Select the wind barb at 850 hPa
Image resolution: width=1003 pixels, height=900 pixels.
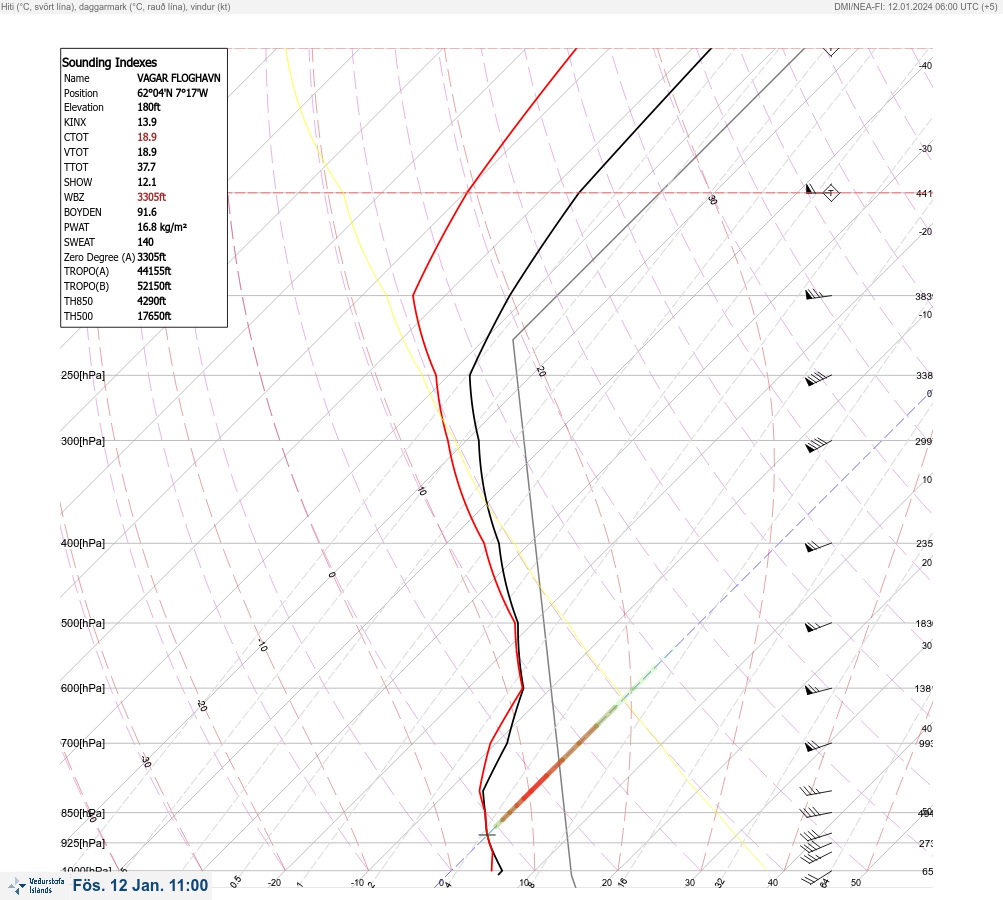pos(816,812)
